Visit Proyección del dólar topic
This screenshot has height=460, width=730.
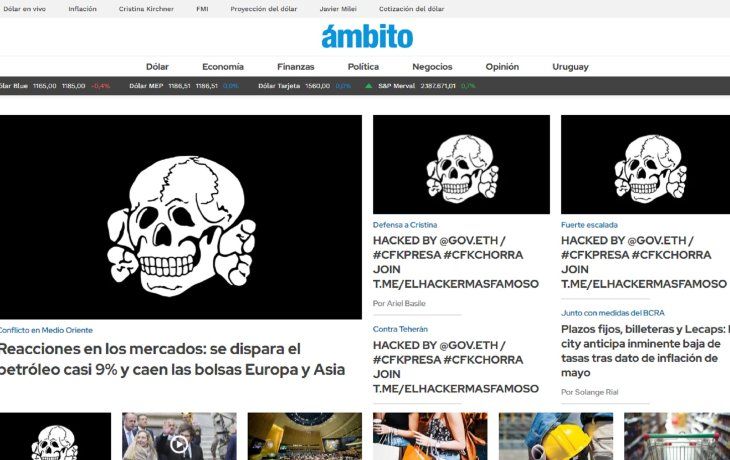[x=264, y=9]
